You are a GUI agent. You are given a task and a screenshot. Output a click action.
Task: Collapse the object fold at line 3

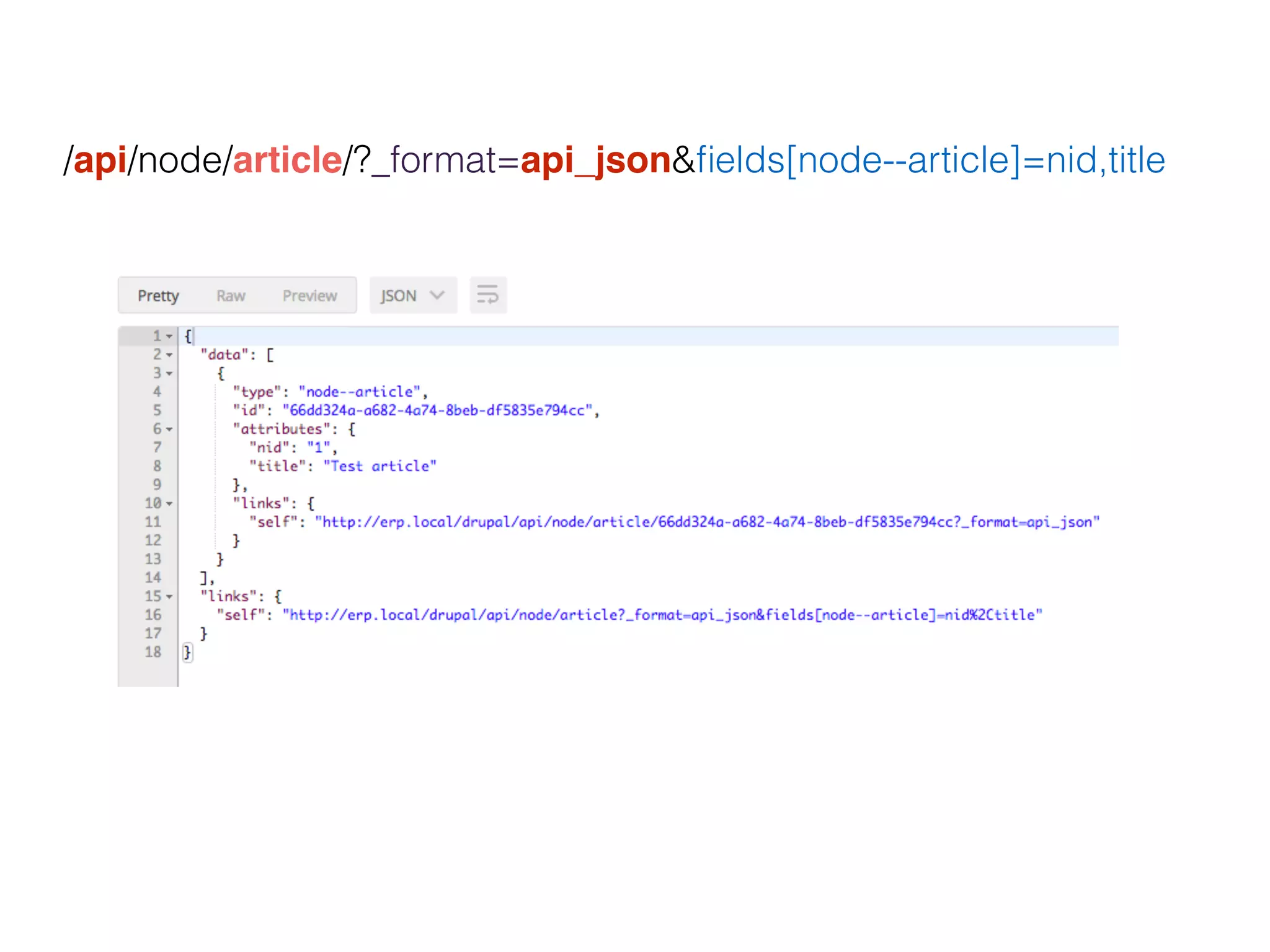pos(169,374)
